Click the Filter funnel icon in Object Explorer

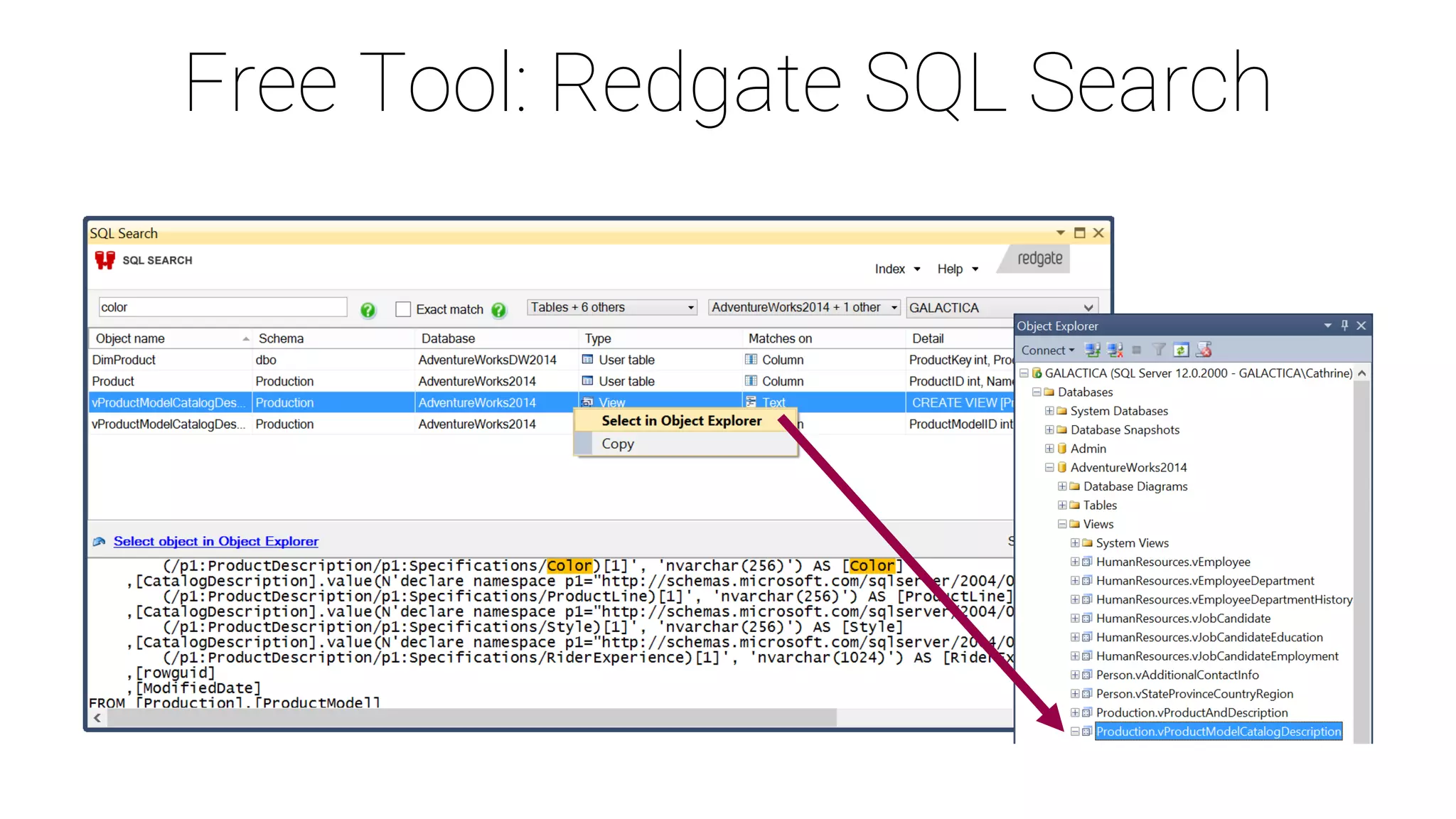click(1159, 350)
